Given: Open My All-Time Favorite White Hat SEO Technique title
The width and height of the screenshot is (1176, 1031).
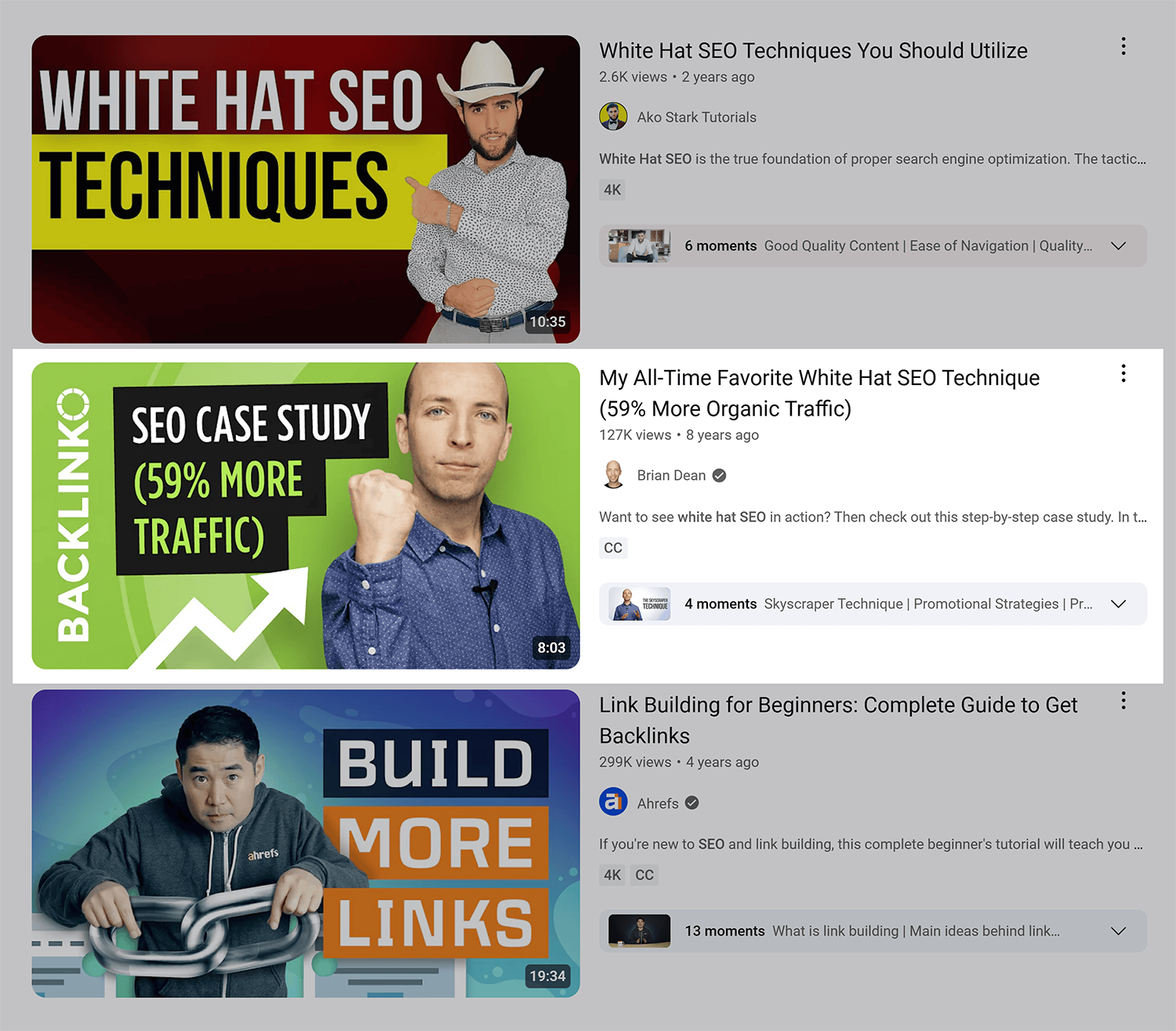Looking at the screenshot, I should 819,393.
